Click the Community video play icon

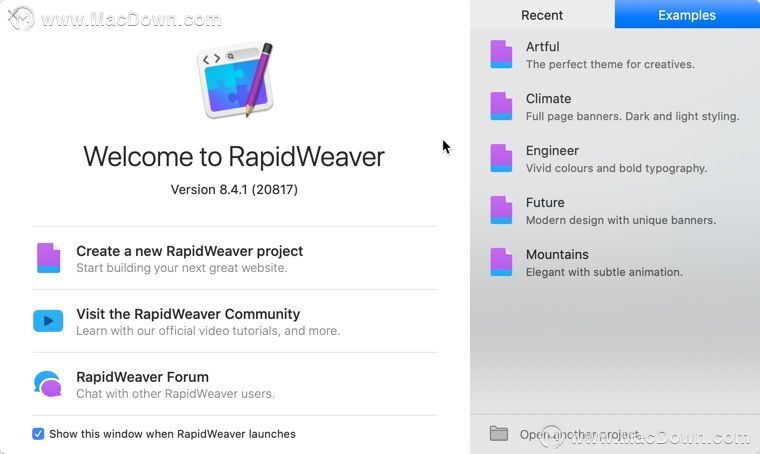click(48, 321)
